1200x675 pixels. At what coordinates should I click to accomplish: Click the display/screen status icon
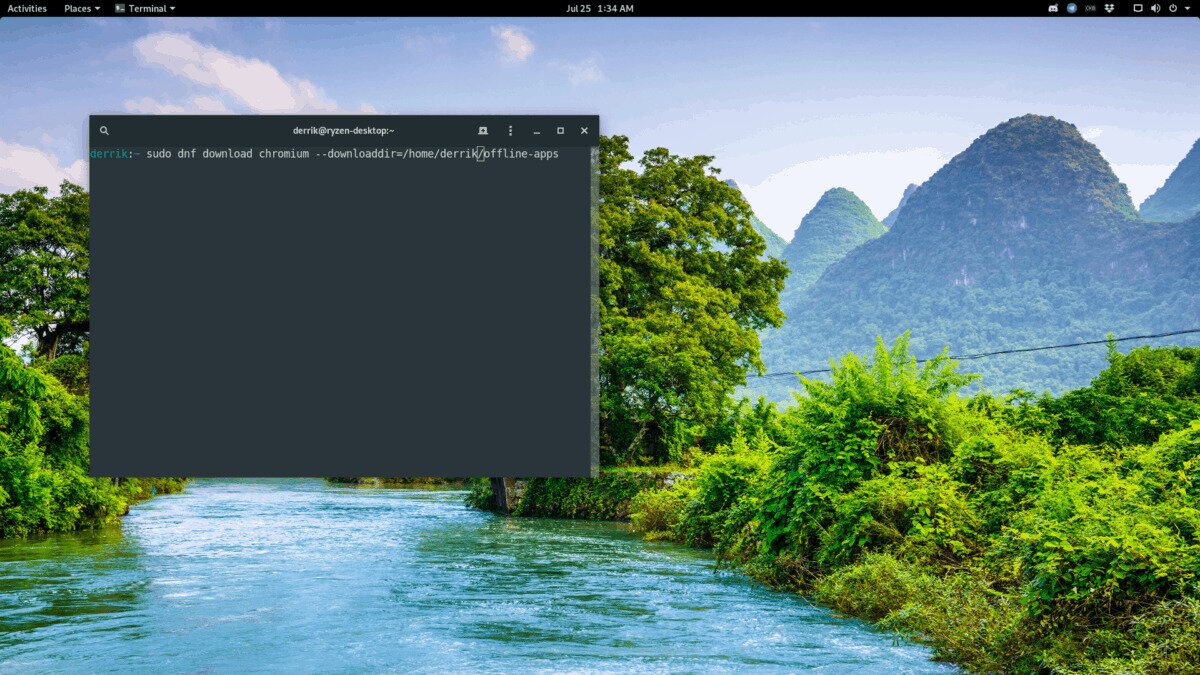(1137, 8)
